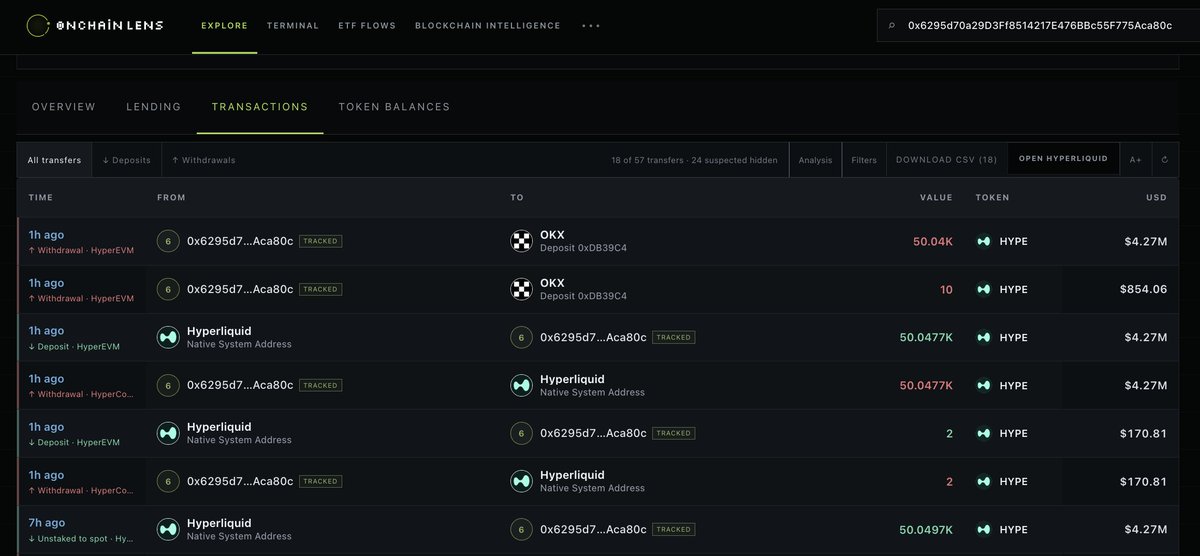Open the Analysis panel

tap(815, 160)
